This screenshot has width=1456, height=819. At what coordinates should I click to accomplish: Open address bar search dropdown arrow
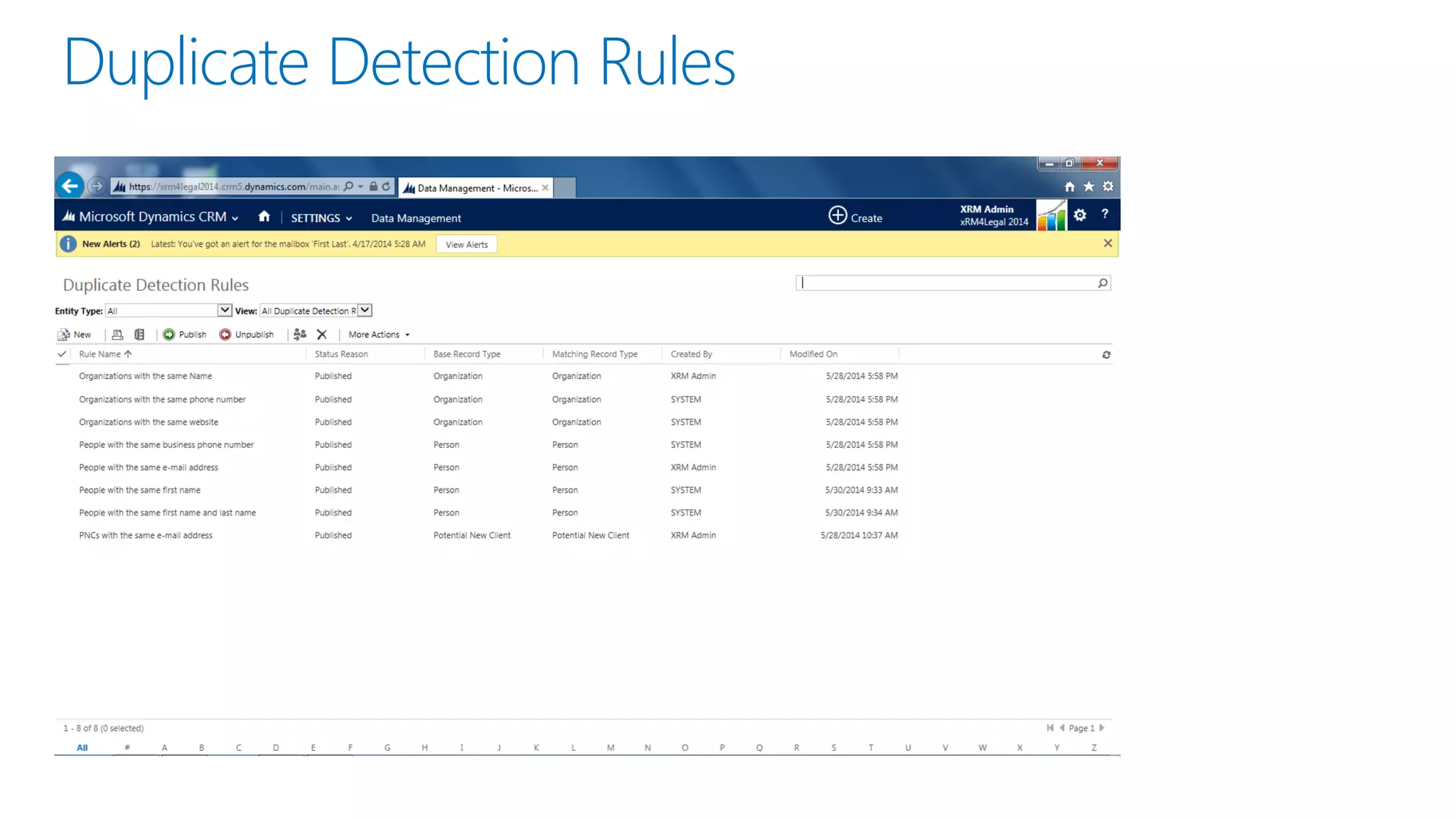361,186
